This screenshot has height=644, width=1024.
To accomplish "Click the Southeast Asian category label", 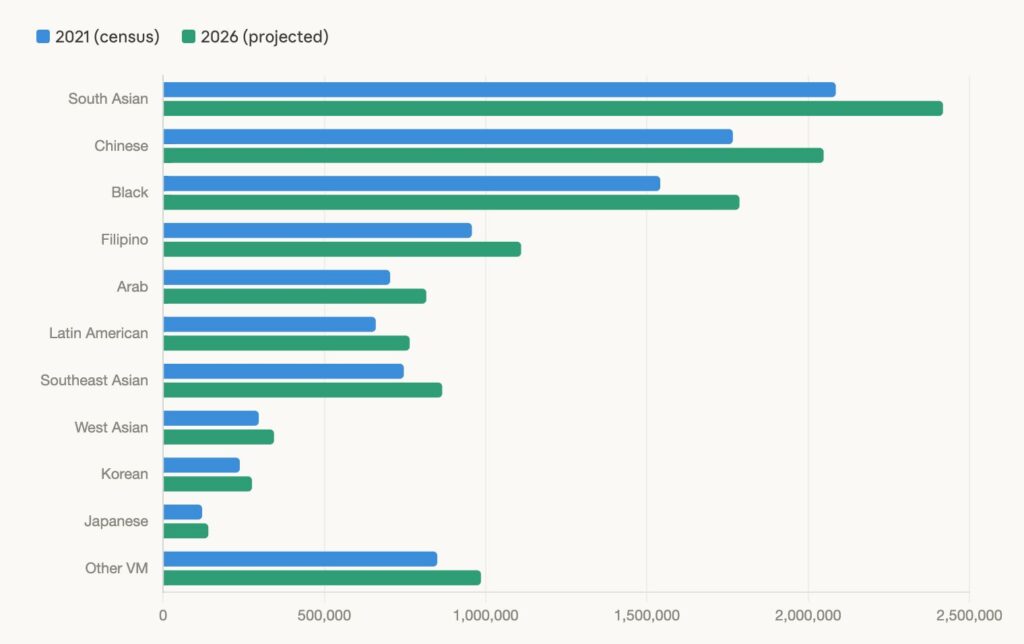I will tap(94, 380).
